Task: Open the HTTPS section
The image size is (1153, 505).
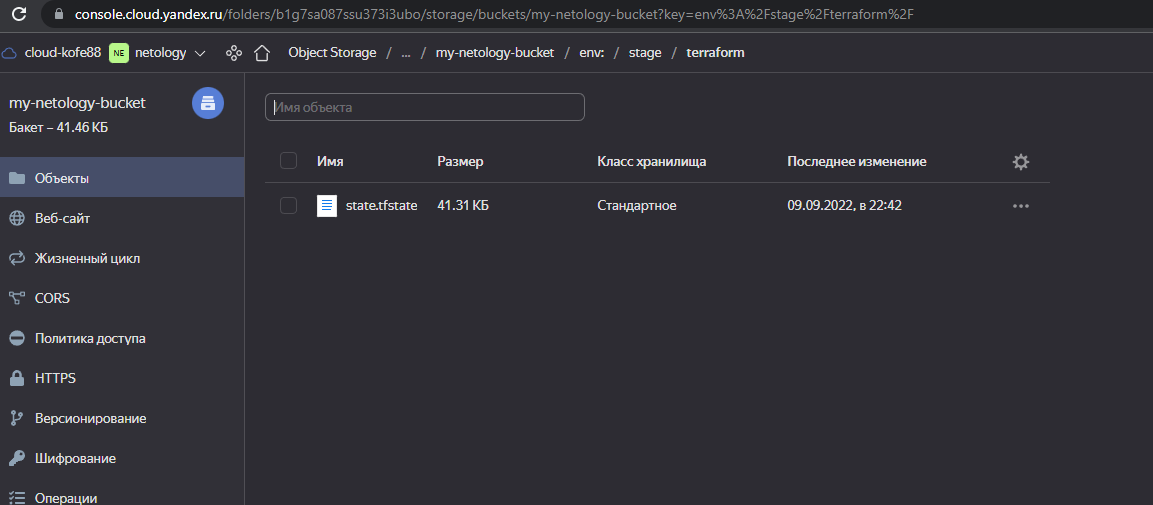Action: 122,379
